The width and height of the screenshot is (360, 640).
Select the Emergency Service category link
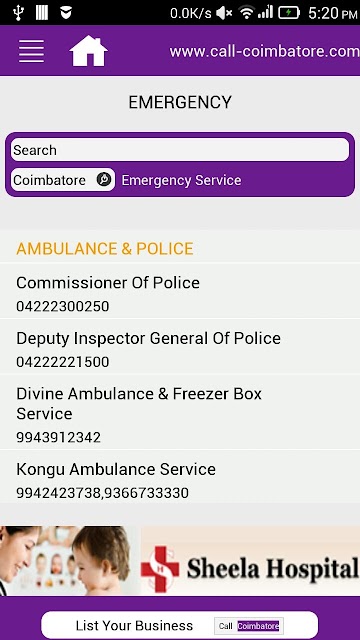pyautogui.click(x=181, y=180)
